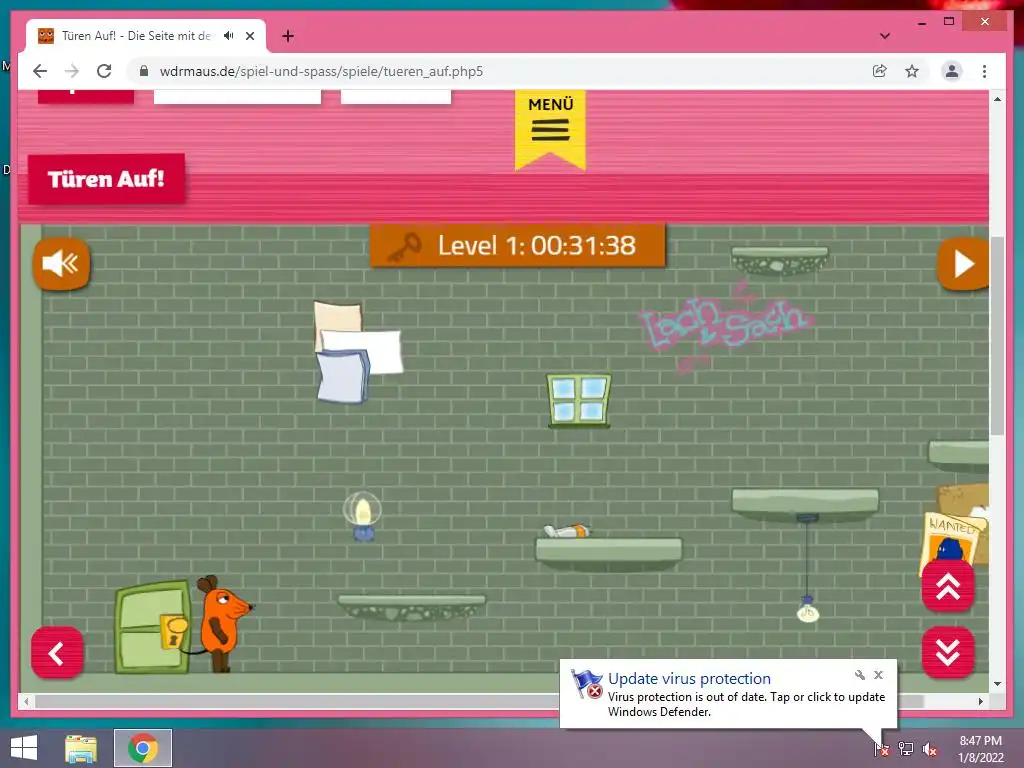Go back in browser history

(40, 71)
